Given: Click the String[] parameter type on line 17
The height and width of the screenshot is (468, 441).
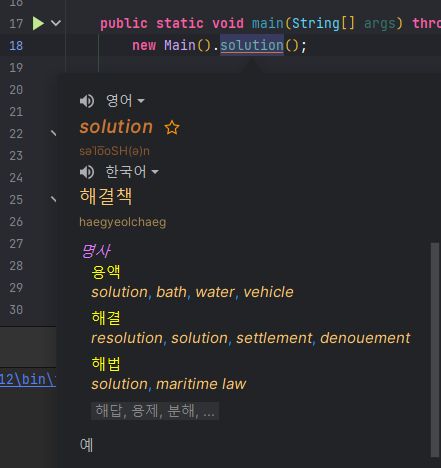Looking at the screenshot, I should click(323, 23).
